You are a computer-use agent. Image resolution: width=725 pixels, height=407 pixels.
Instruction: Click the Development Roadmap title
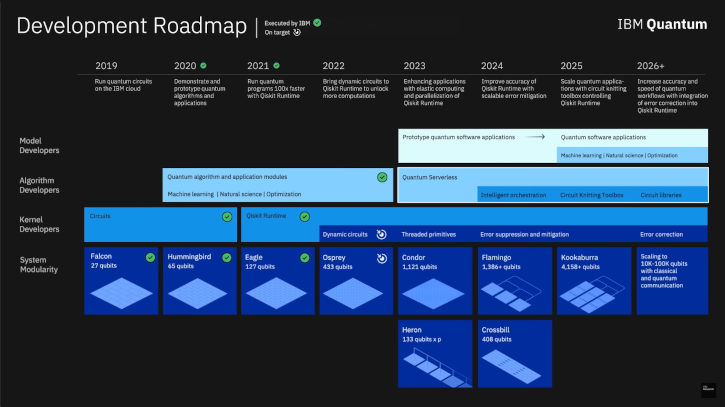tap(132, 26)
